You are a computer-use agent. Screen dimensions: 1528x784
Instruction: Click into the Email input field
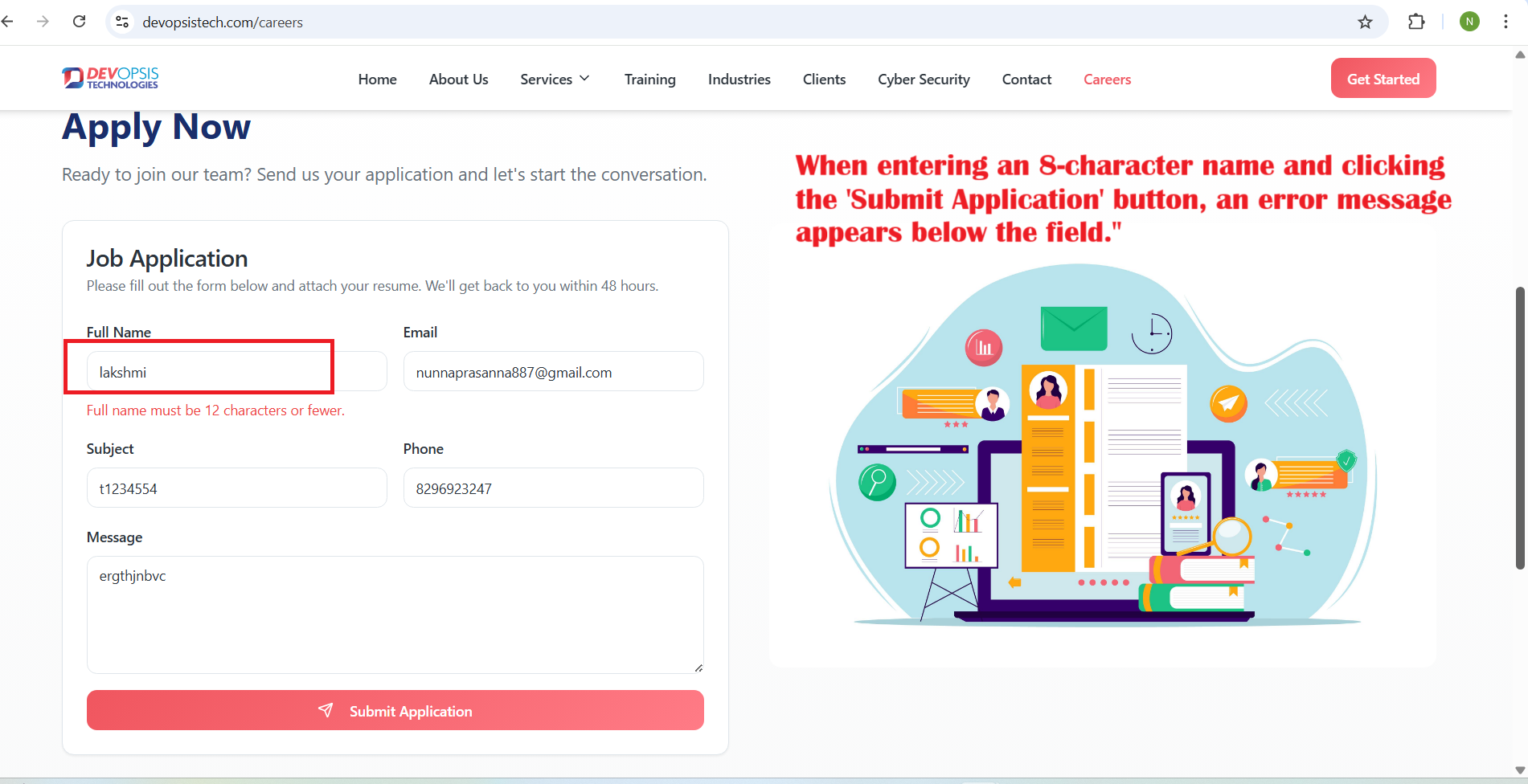point(553,372)
